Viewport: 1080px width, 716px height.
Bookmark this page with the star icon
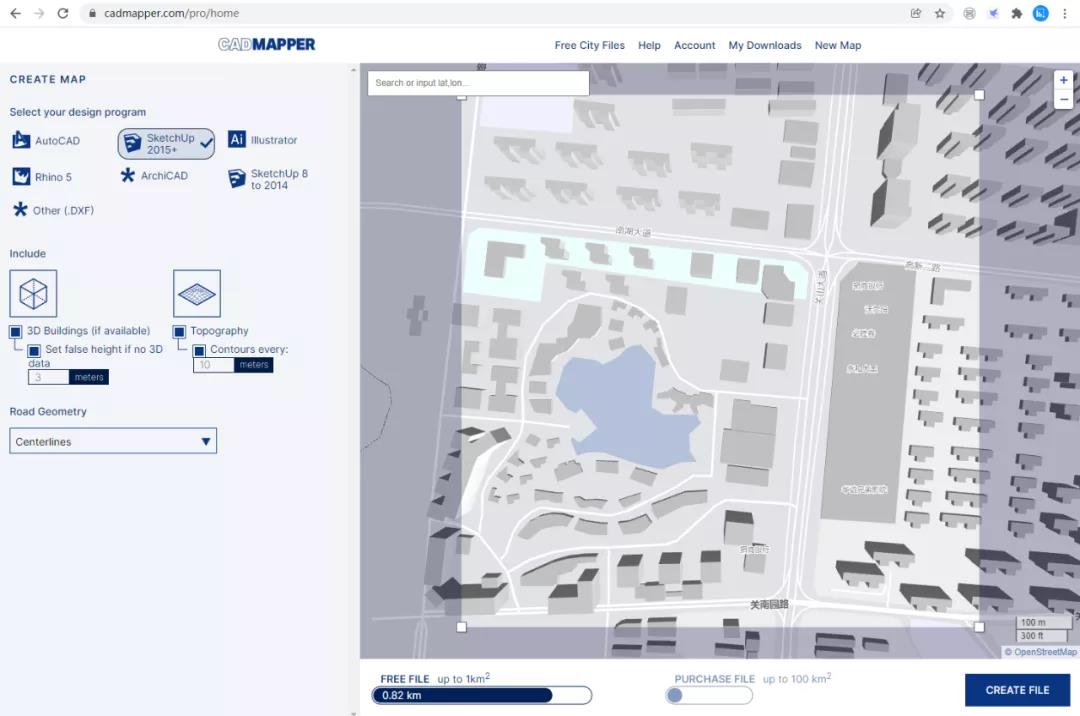939,13
